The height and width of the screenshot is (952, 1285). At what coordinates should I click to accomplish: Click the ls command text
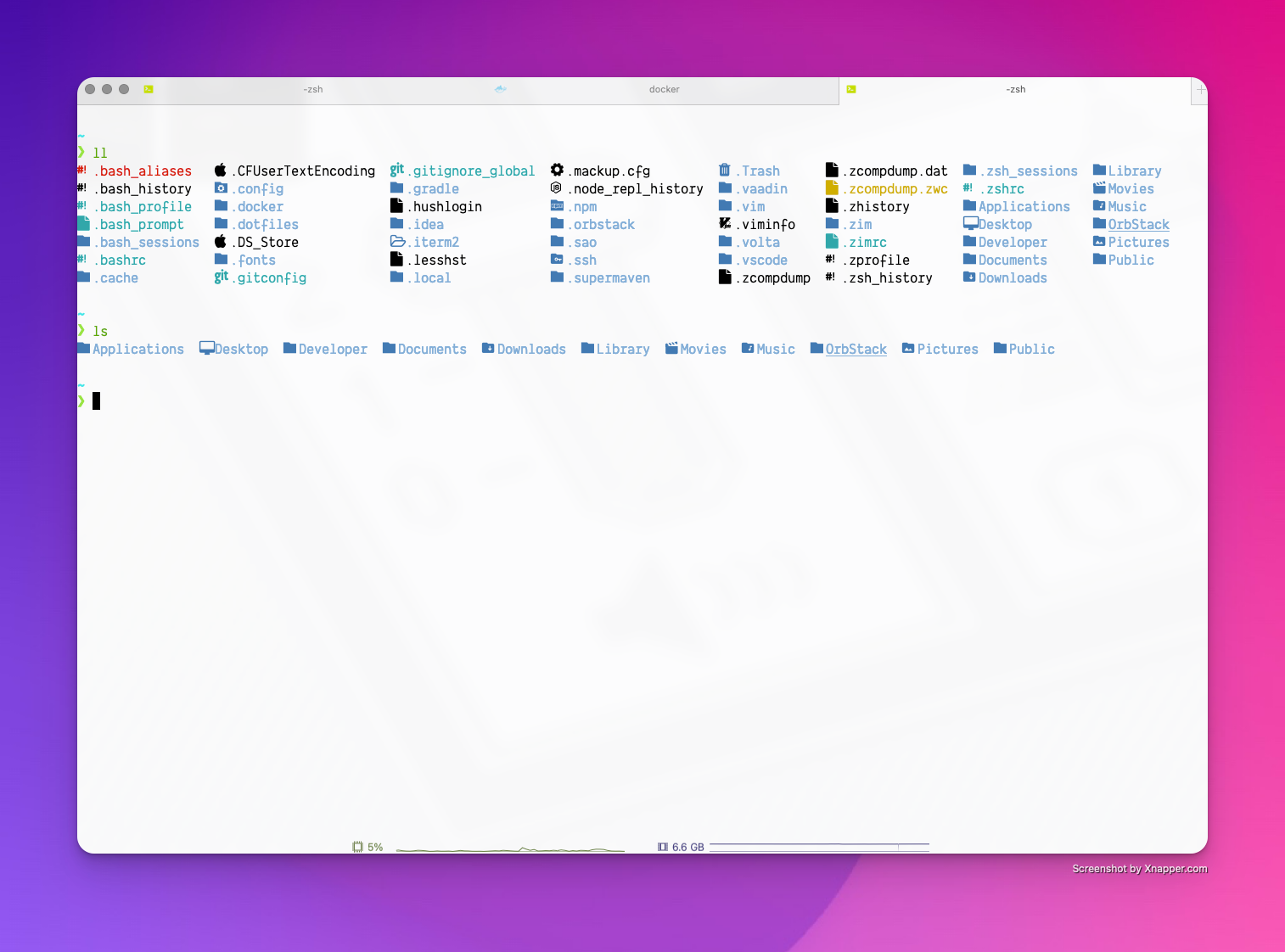tap(100, 331)
